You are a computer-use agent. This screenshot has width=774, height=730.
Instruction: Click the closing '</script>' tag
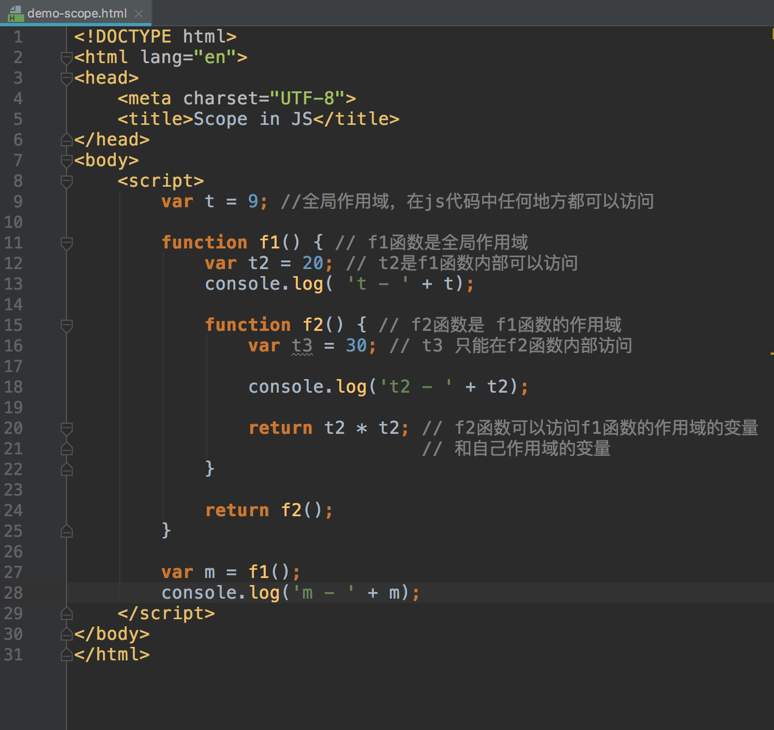[166, 613]
